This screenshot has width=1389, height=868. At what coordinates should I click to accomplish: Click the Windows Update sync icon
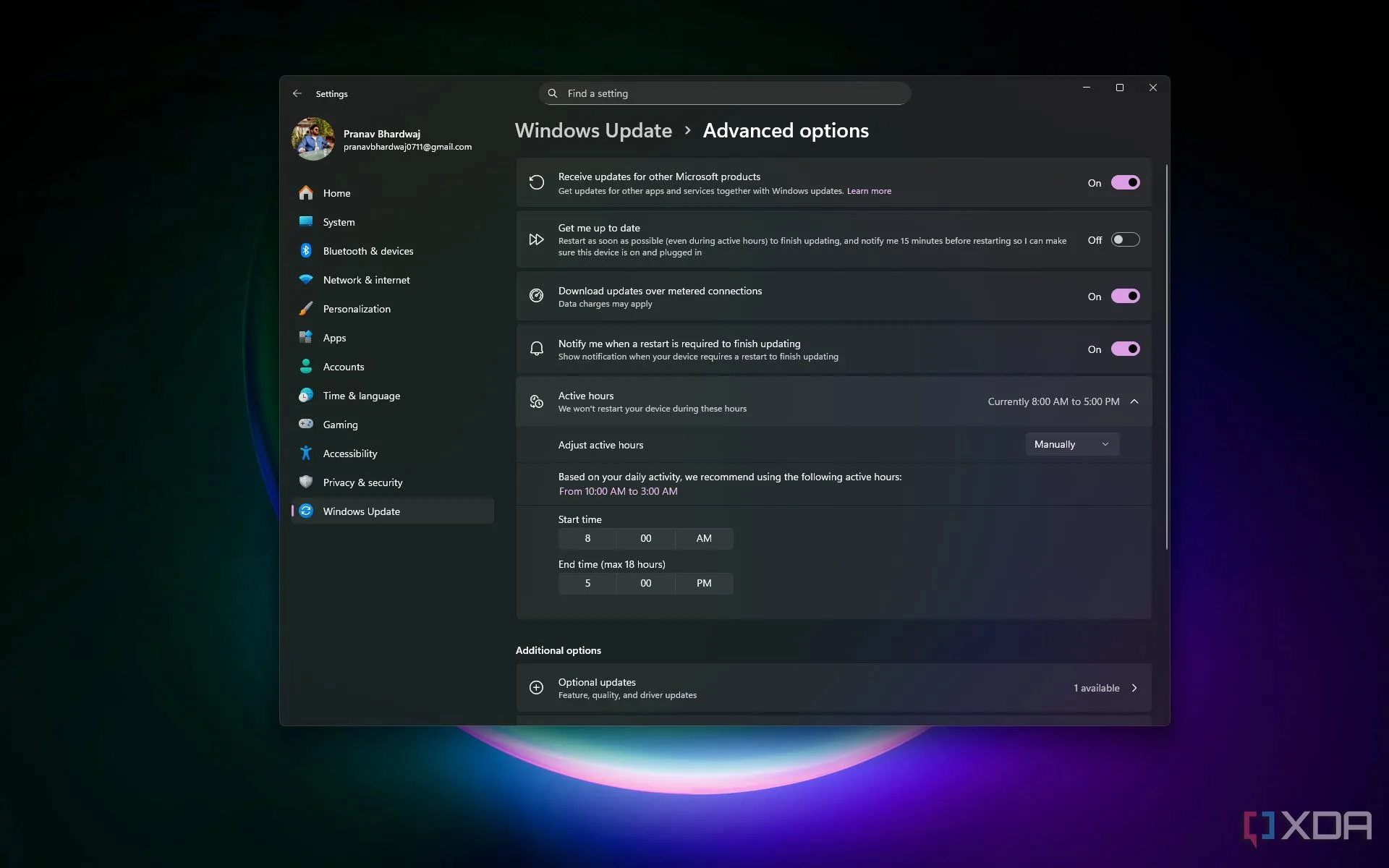[306, 511]
